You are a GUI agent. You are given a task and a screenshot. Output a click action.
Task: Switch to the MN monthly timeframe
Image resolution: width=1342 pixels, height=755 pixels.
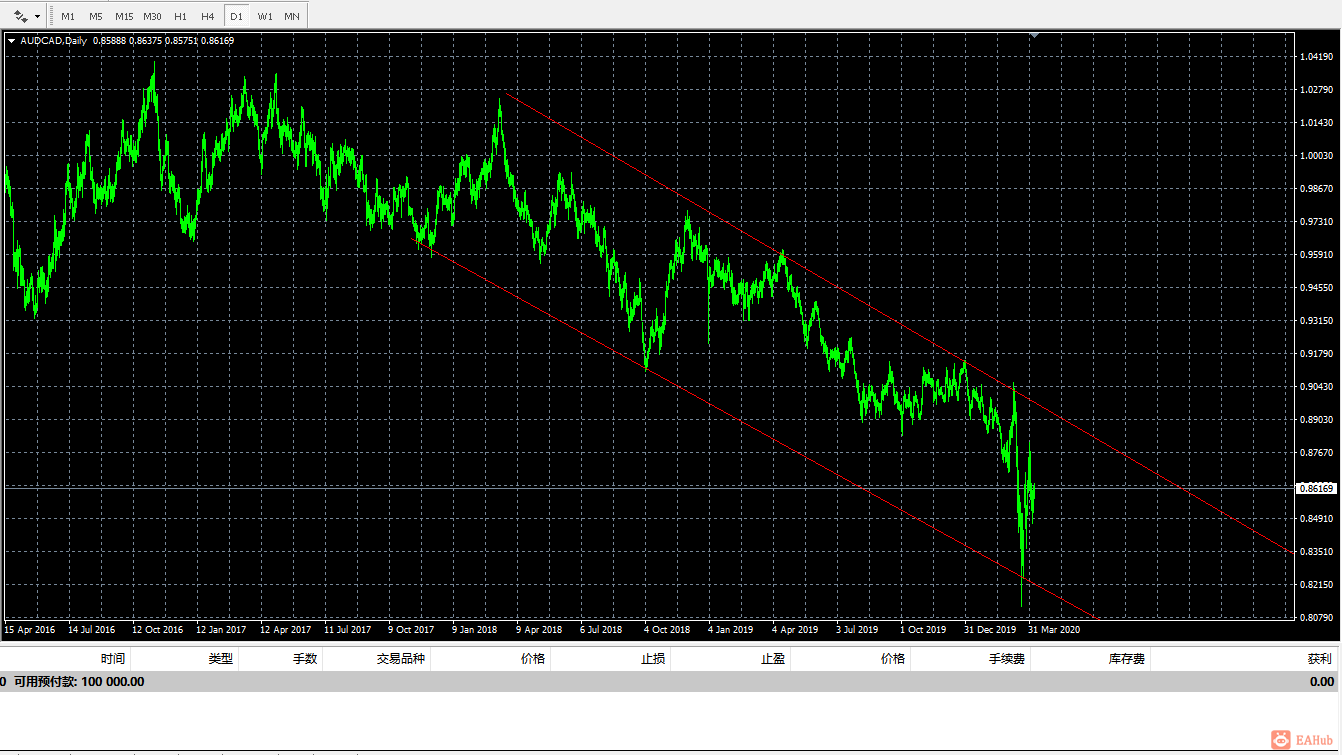292,16
